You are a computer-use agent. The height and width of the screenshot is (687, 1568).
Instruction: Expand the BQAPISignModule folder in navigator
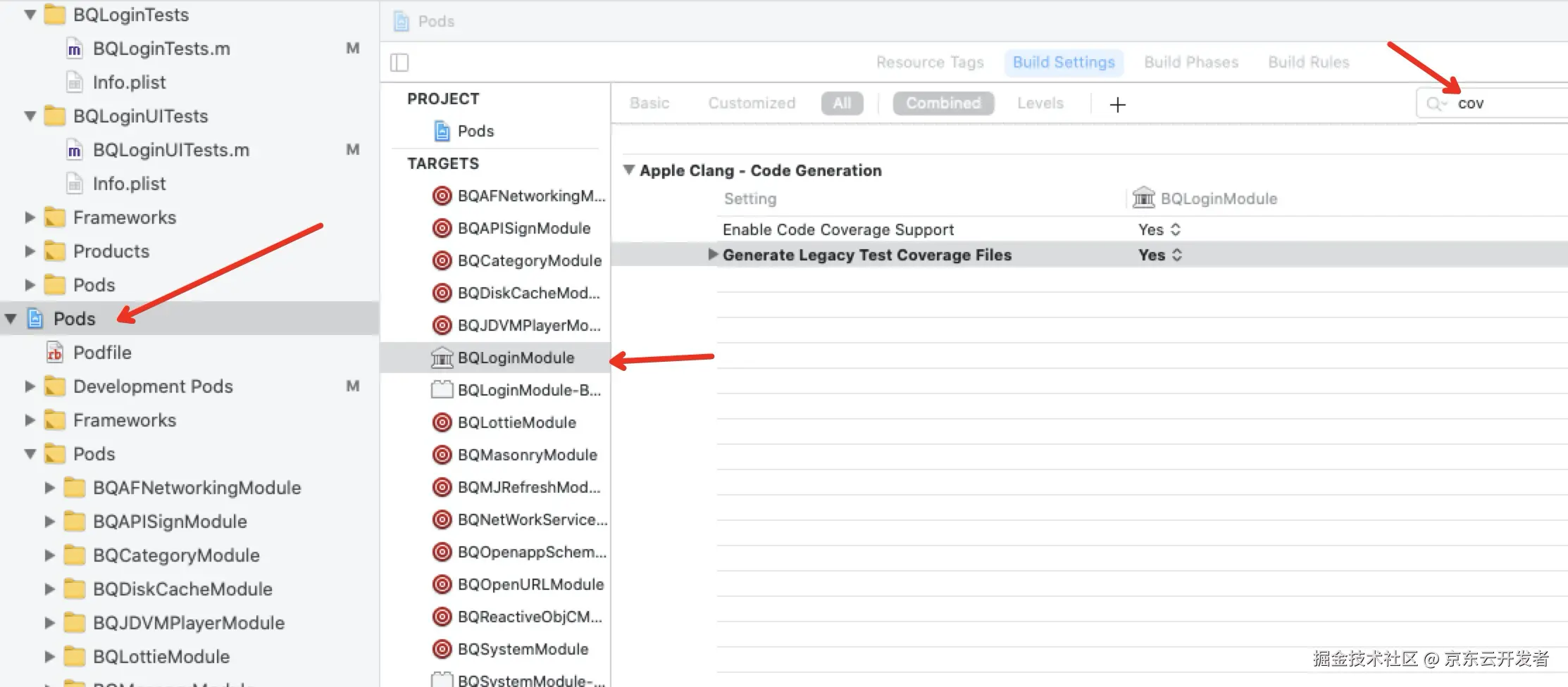coord(49,522)
